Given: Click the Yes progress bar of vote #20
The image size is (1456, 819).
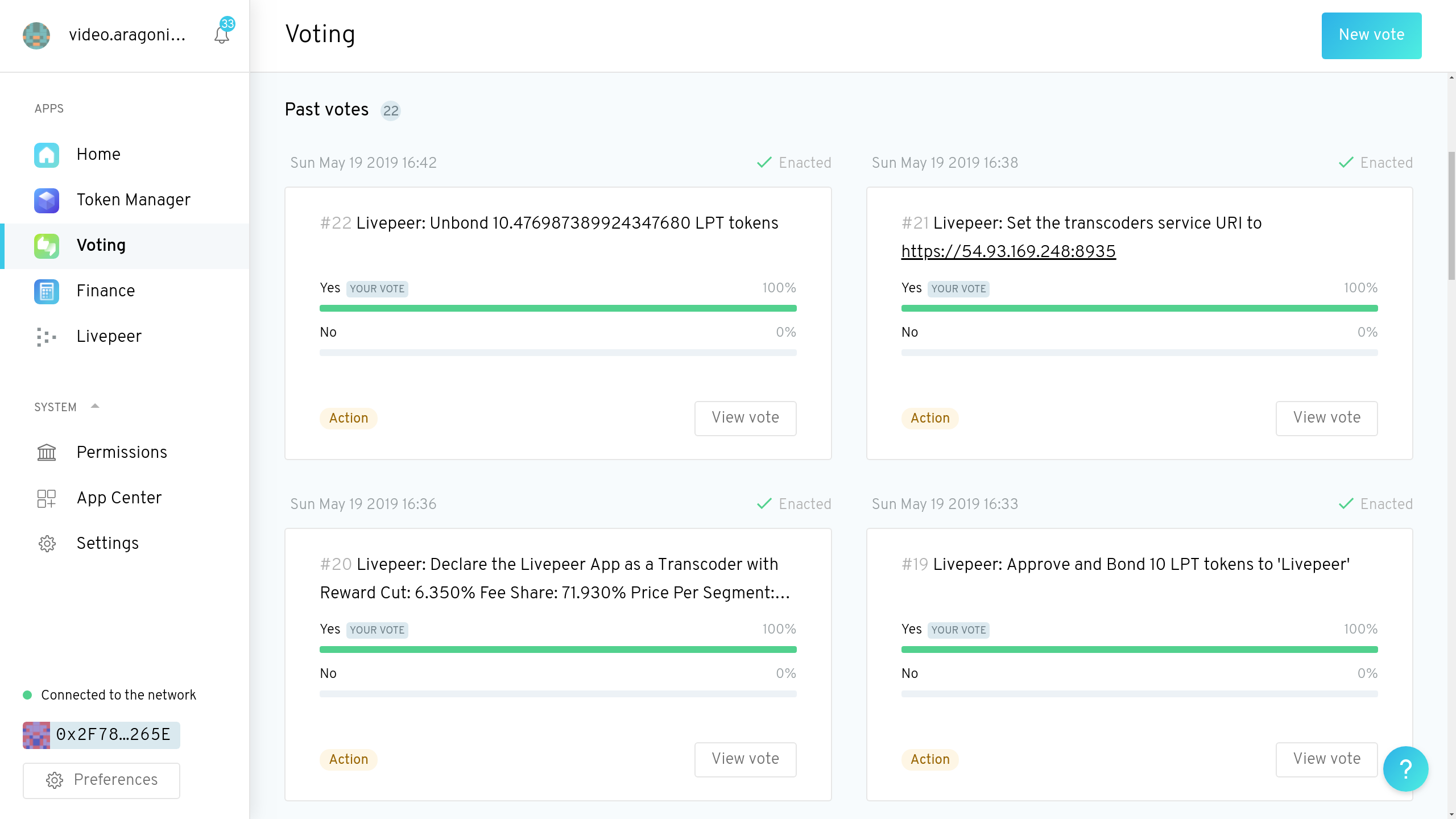Looking at the screenshot, I should [x=558, y=650].
